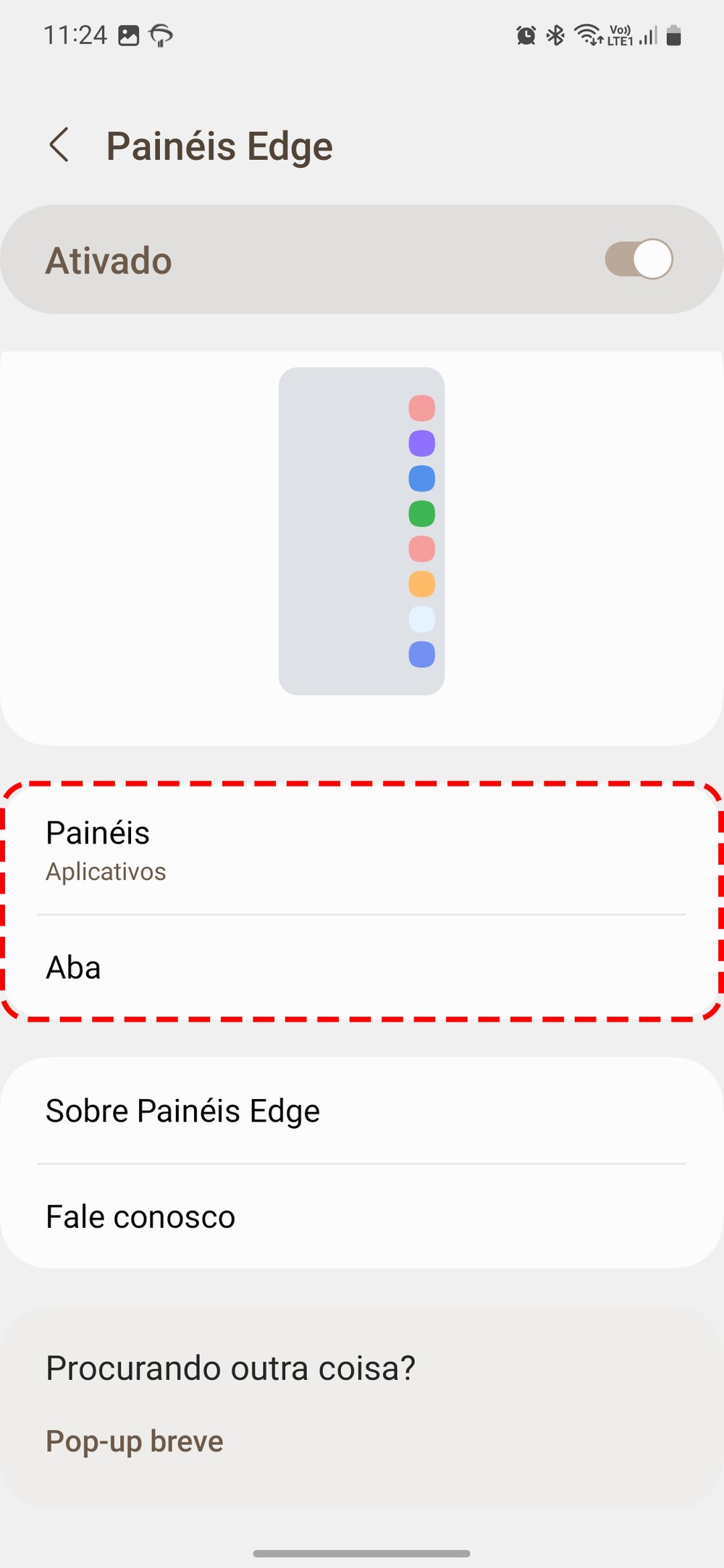Follow the Pop-up breve link

coord(135,1441)
